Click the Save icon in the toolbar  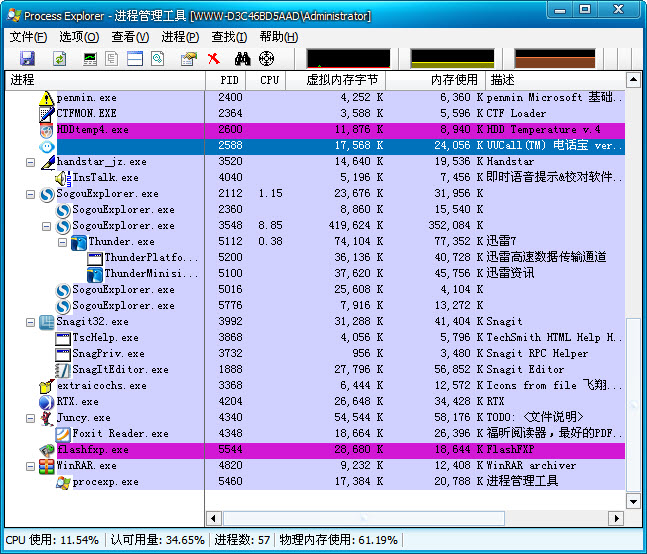pos(27,59)
